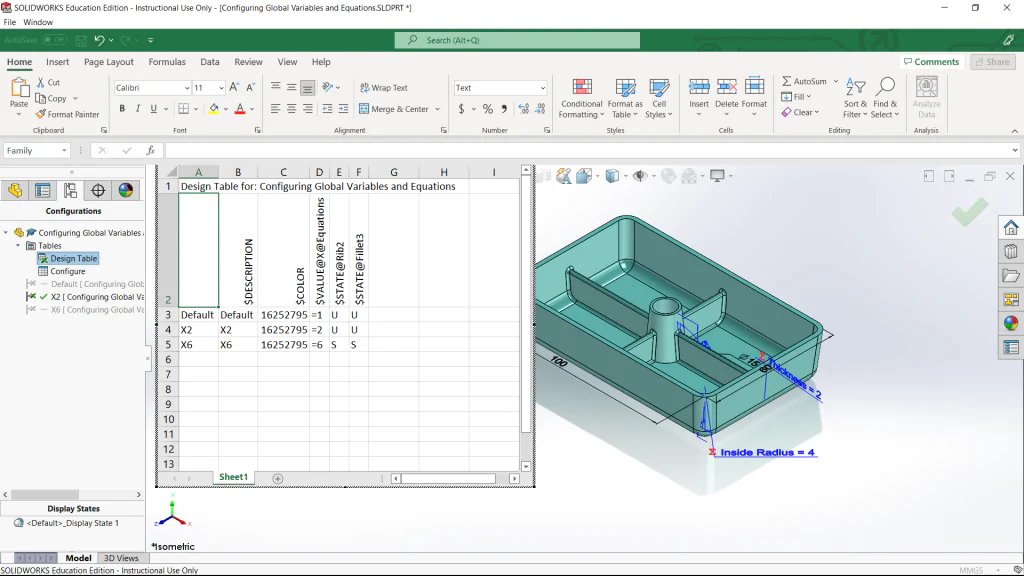1024x576 pixels.
Task: Toggle the AutoSave switch
Action: 55,40
